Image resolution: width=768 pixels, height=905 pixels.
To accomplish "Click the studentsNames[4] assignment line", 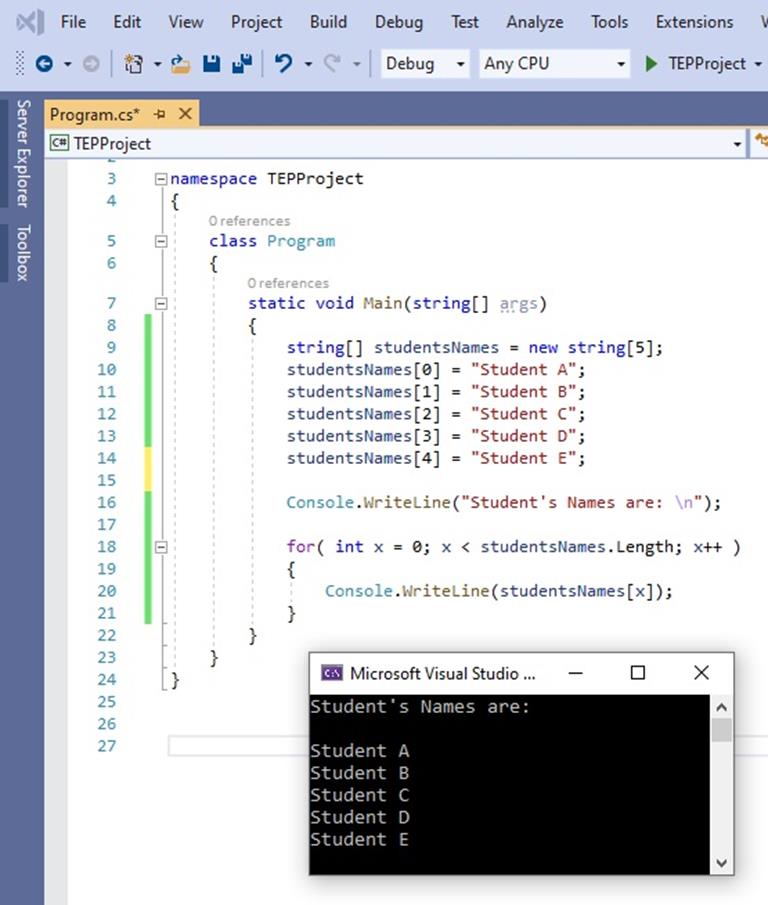I will tap(436, 458).
